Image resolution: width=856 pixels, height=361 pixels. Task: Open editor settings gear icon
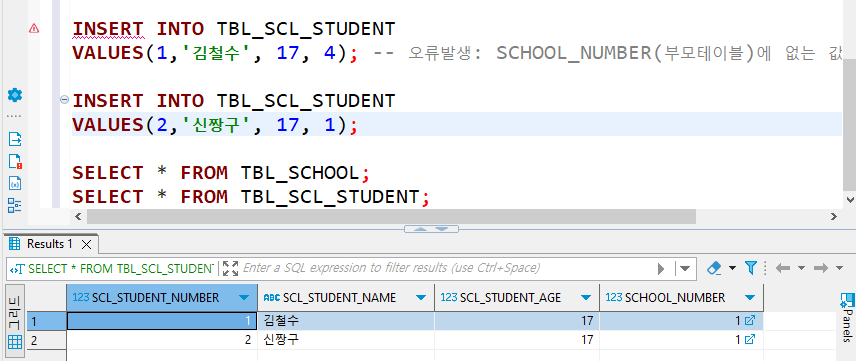tap(15, 95)
